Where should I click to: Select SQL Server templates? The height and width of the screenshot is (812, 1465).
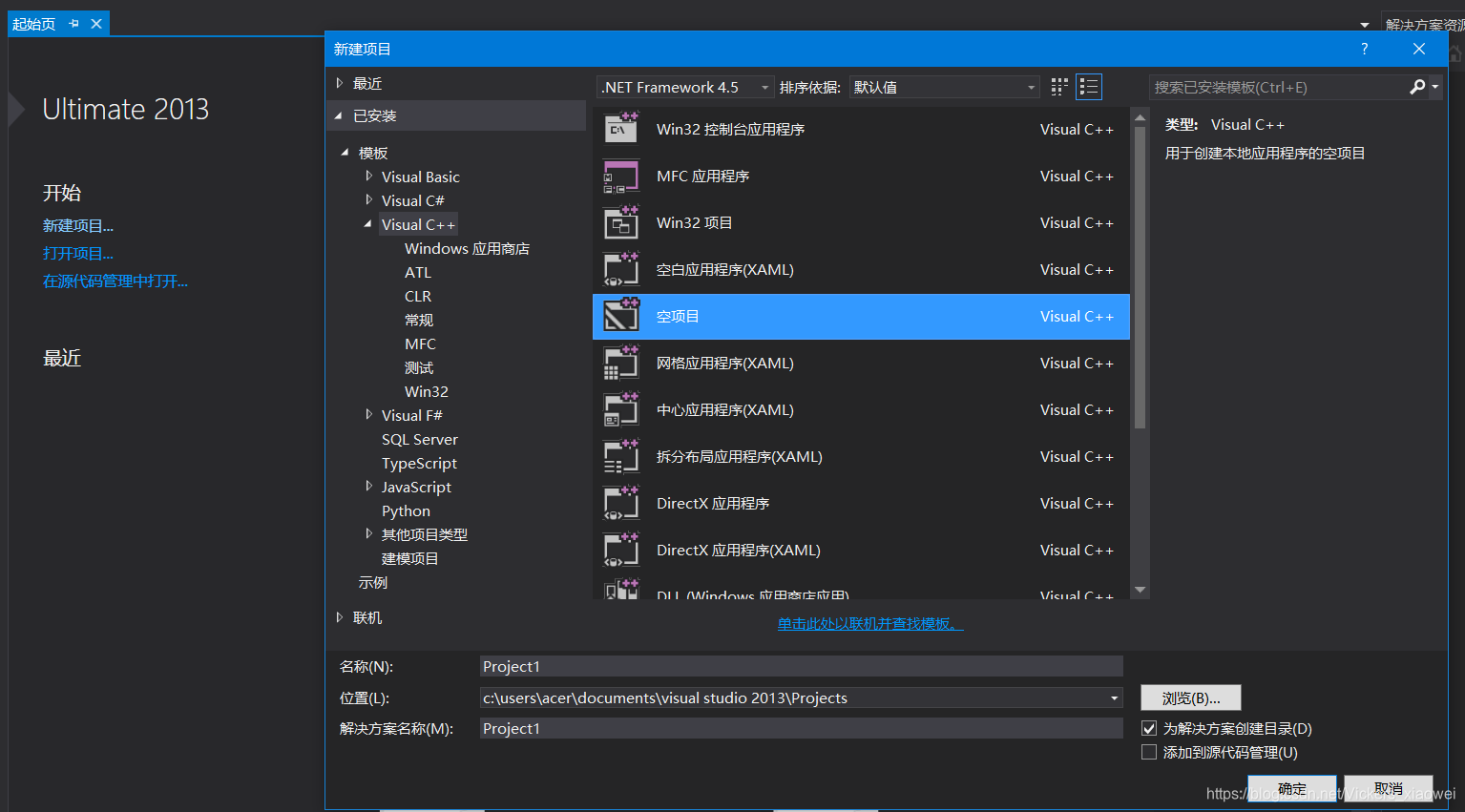[x=420, y=439]
